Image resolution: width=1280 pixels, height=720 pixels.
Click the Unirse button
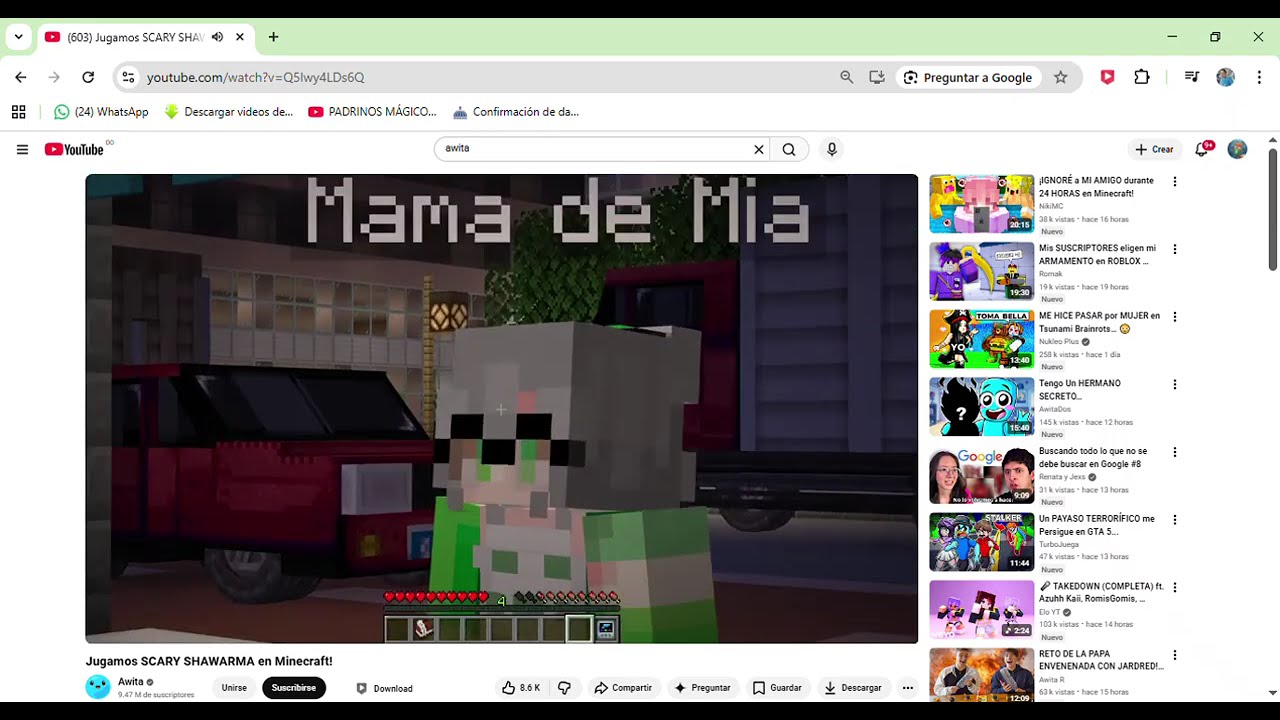tap(234, 688)
